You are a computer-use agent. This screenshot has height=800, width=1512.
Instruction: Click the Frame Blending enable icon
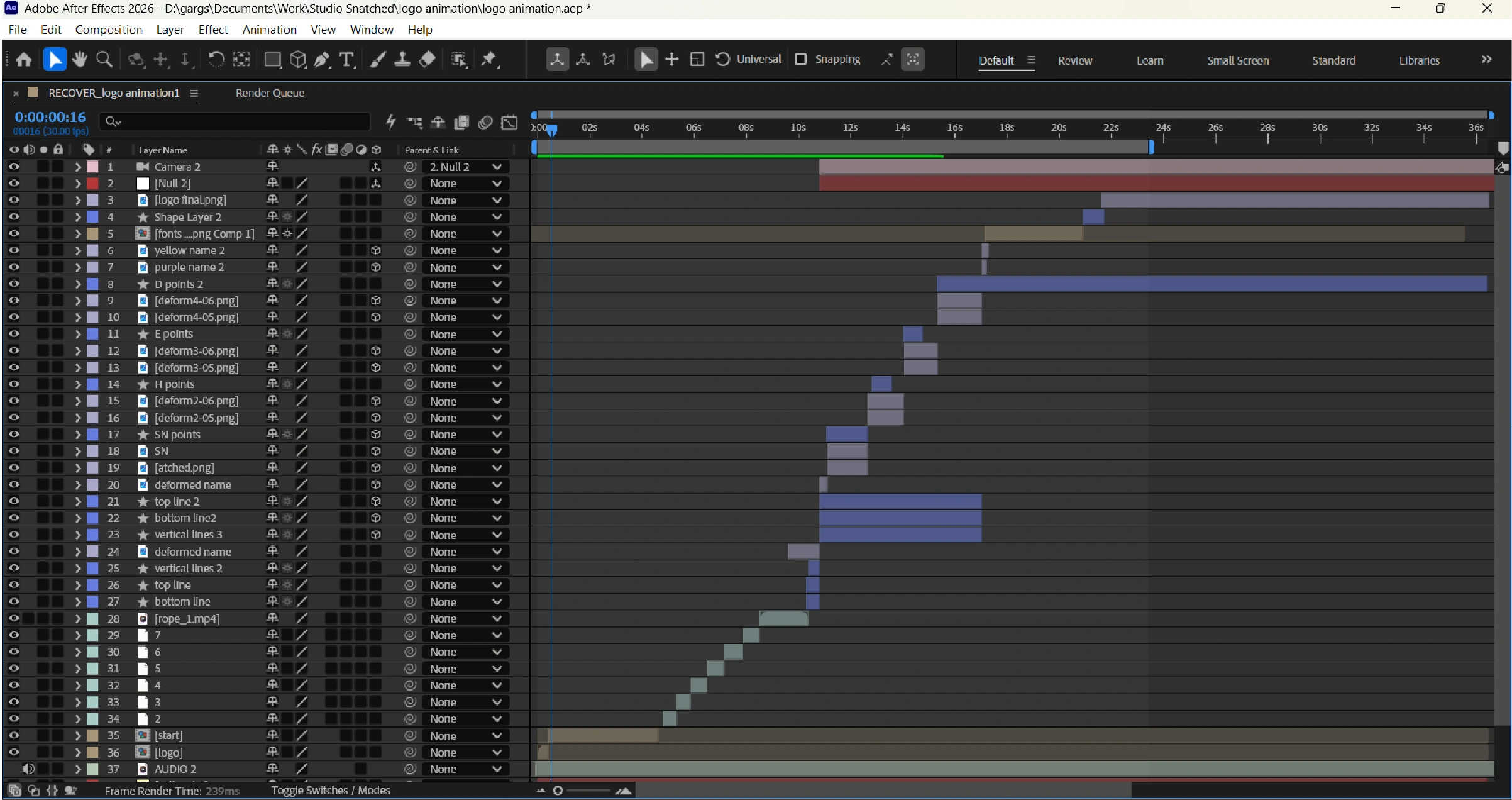click(x=461, y=122)
